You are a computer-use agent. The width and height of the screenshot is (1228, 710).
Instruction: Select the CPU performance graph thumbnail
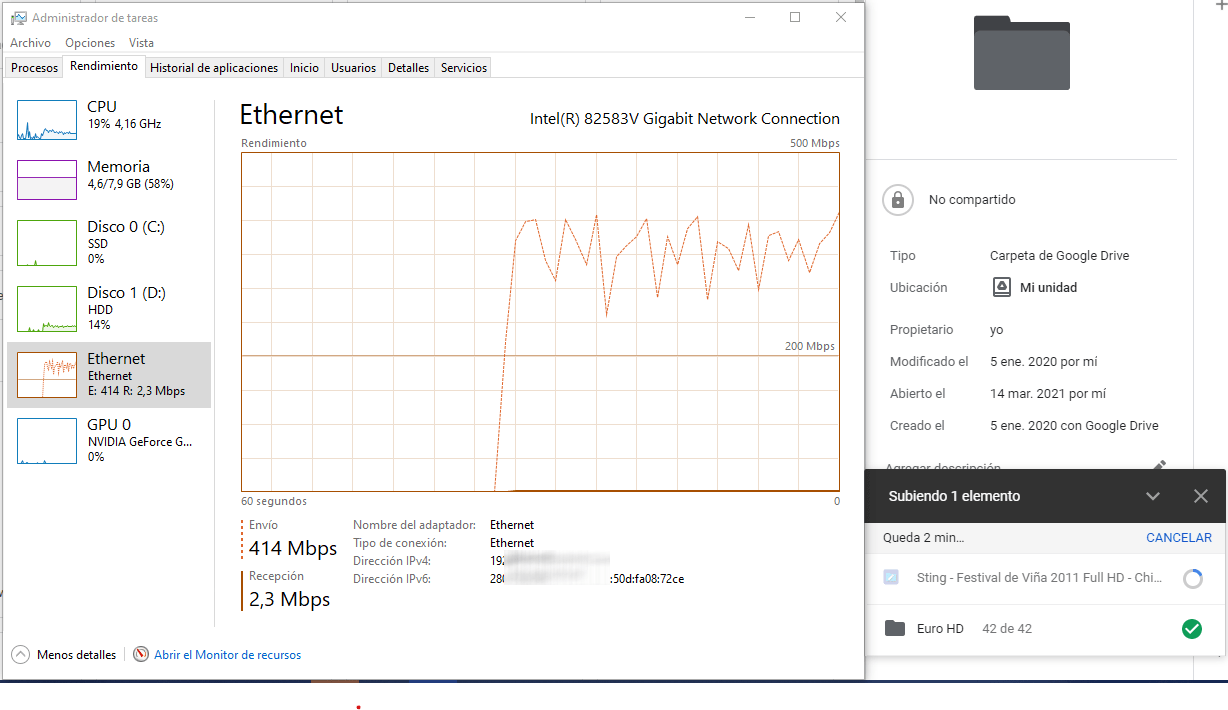tap(47, 120)
